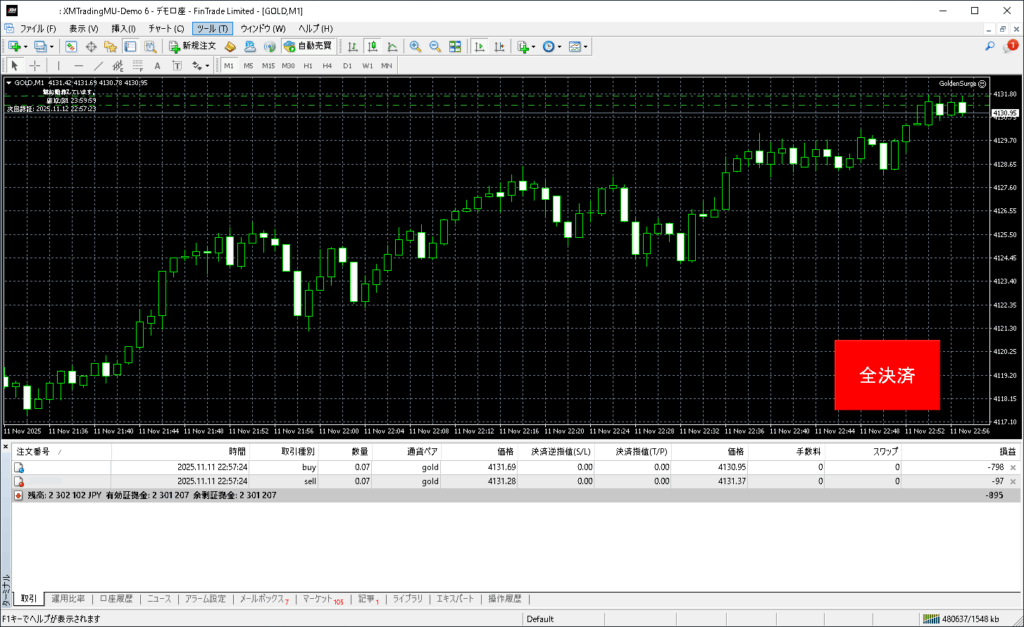This screenshot has width=1024, height=627.
Task: Click the New Order (新規注文) toolbar button
Action: (192, 46)
